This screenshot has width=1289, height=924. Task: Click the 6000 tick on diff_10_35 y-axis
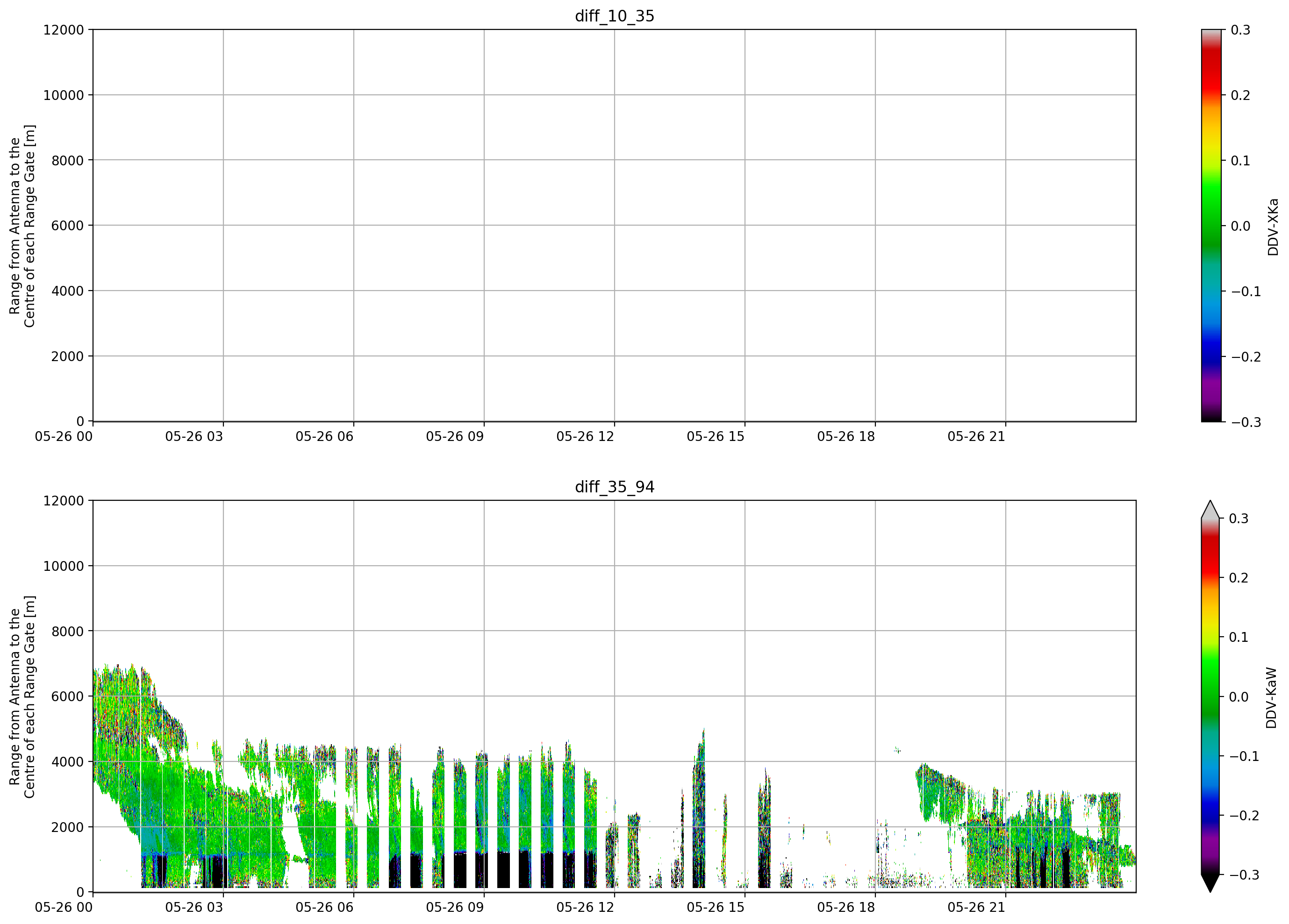68,226
